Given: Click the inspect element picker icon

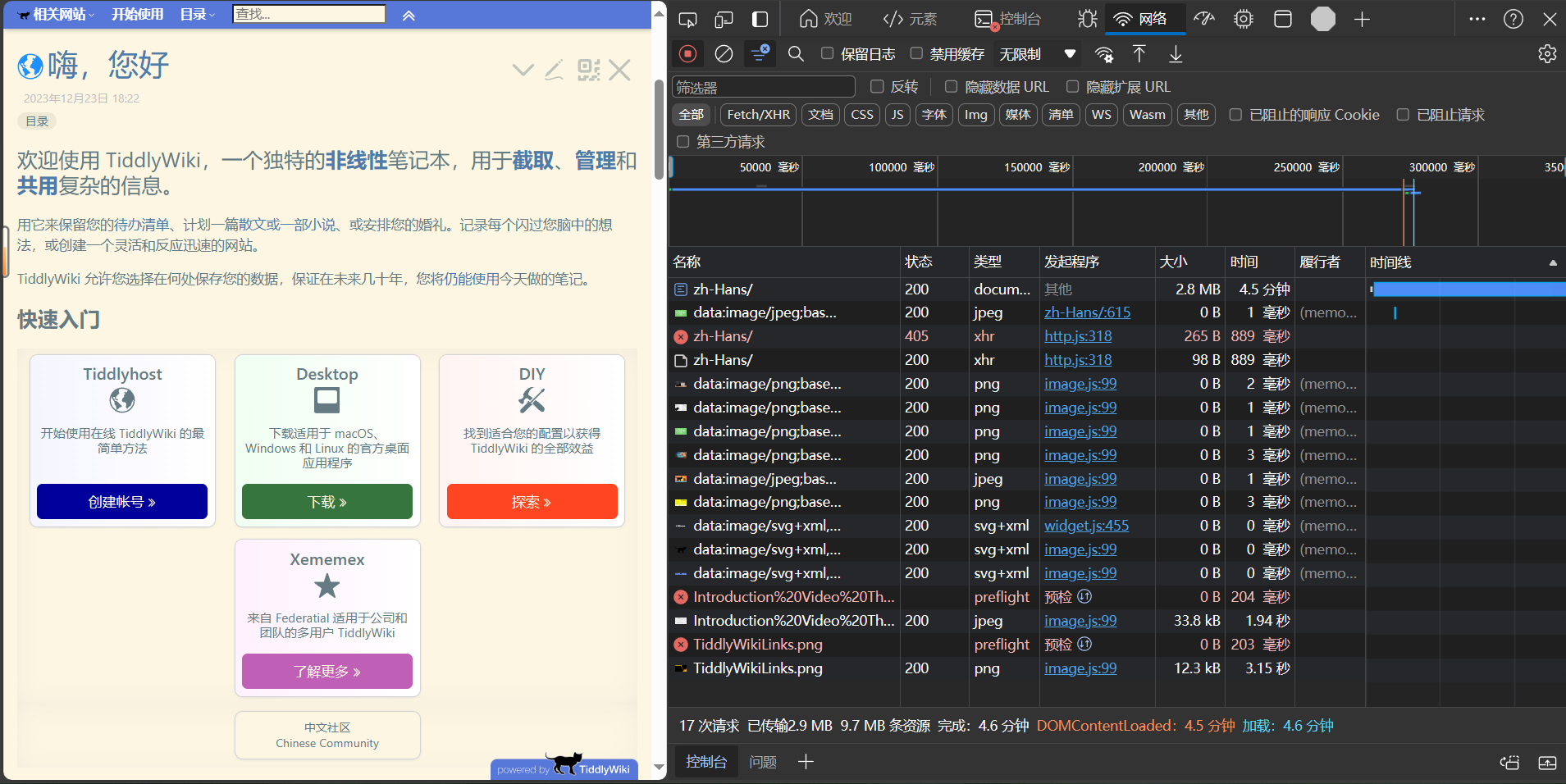Looking at the screenshot, I should point(687,19).
